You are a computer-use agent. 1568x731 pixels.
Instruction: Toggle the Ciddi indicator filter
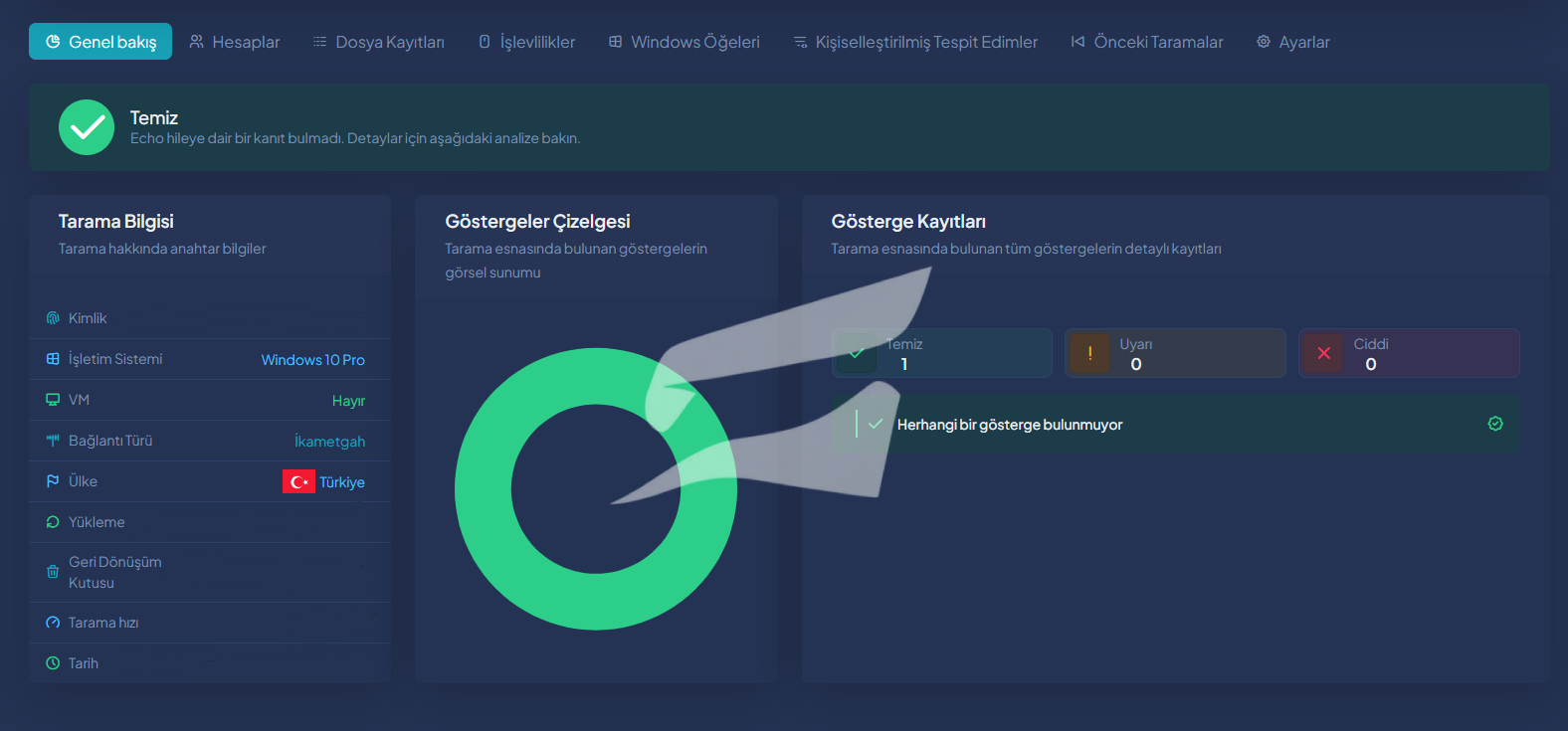click(x=1409, y=353)
